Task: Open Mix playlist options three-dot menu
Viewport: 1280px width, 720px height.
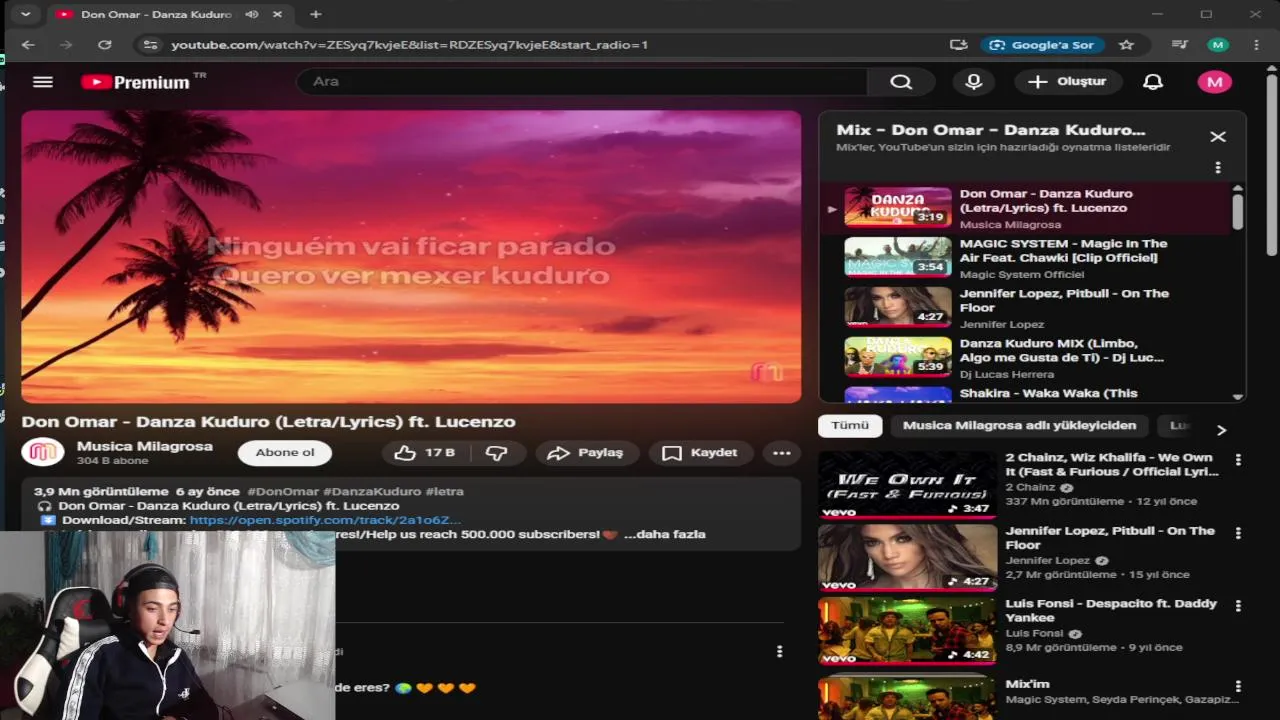Action: pyautogui.click(x=1217, y=168)
